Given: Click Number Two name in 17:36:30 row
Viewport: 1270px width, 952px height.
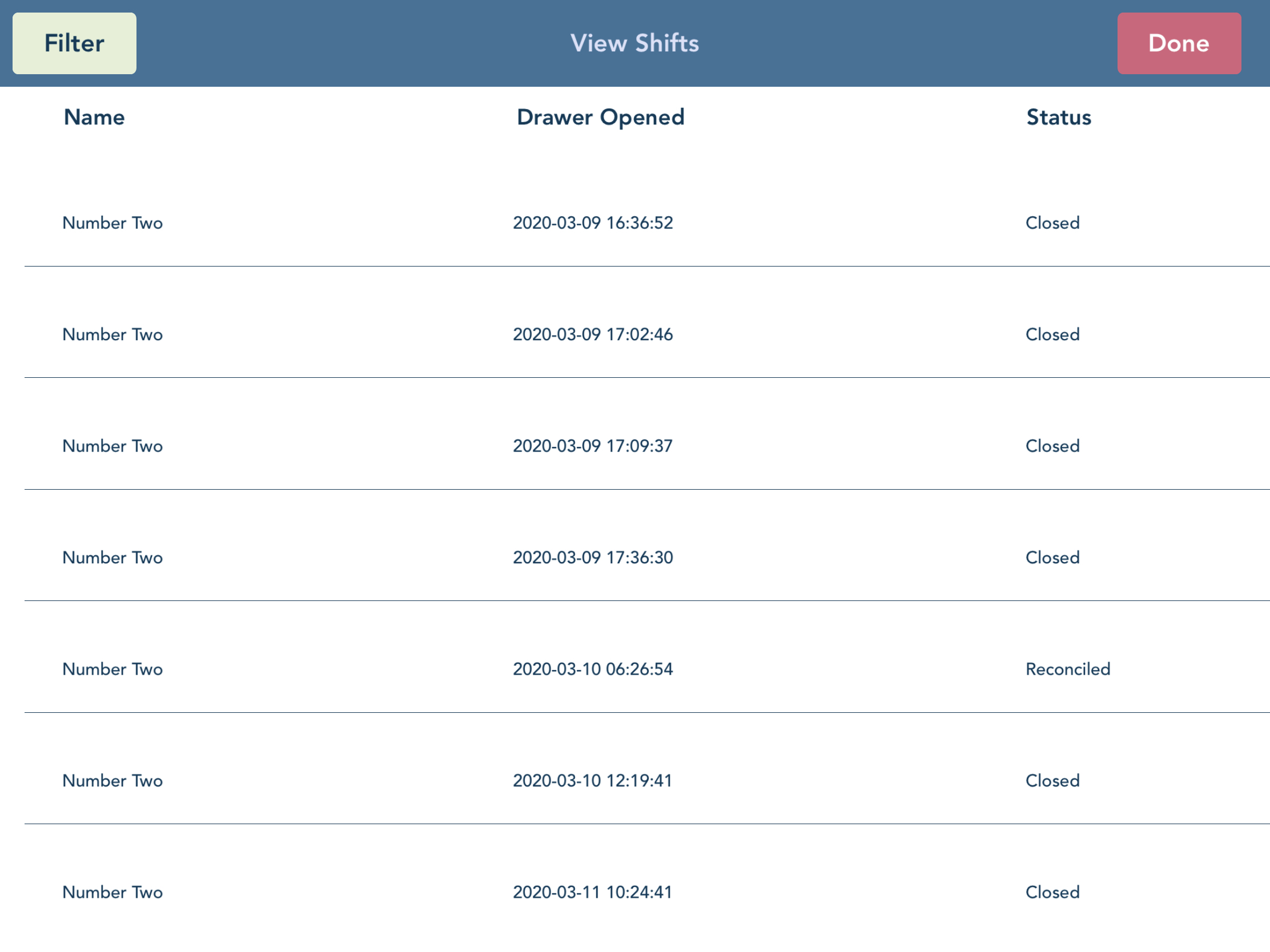Looking at the screenshot, I should click(112, 557).
